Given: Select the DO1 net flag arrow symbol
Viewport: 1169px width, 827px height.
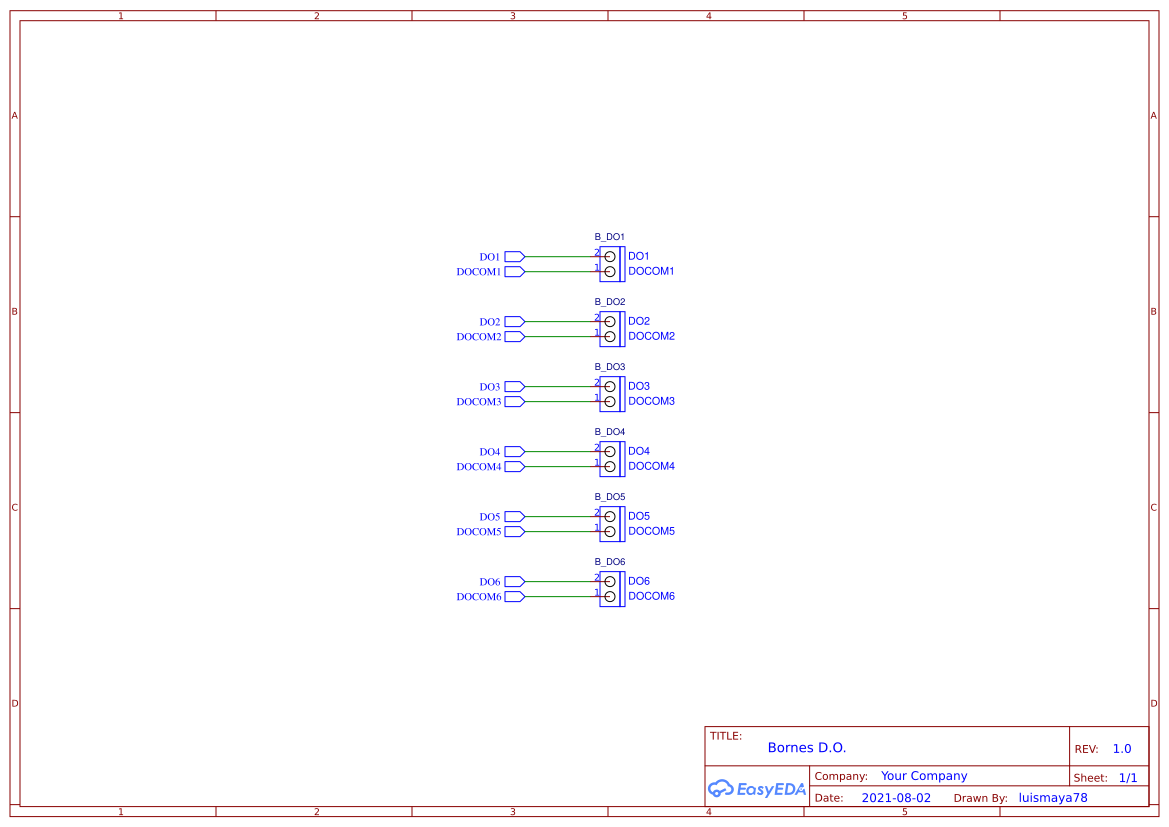Looking at the screenshot, I should (514, 257).
